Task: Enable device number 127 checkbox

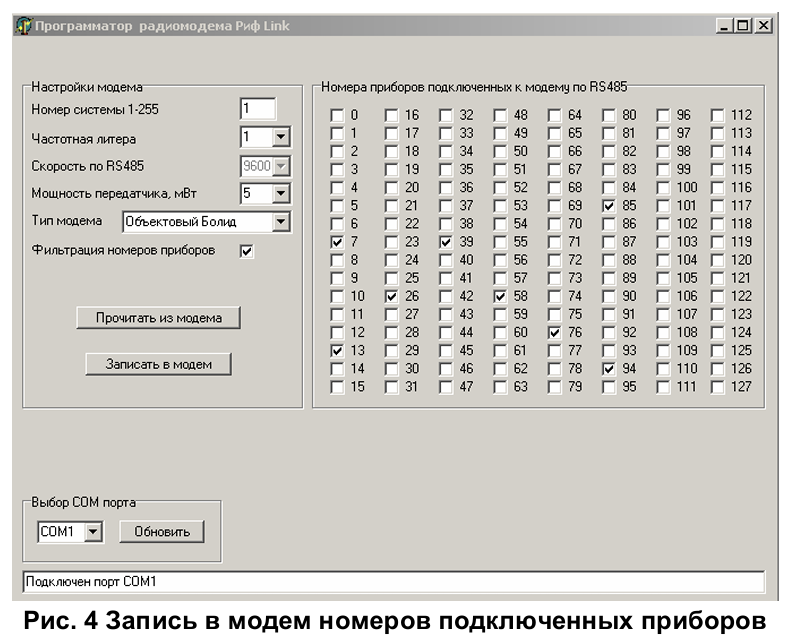Action: click(717, 387)
